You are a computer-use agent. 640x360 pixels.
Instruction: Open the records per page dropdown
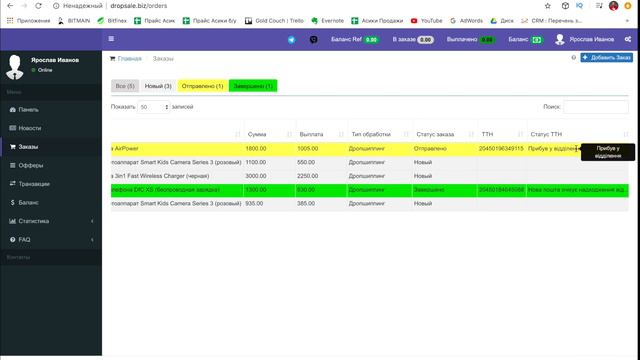[x=153, y=107]
